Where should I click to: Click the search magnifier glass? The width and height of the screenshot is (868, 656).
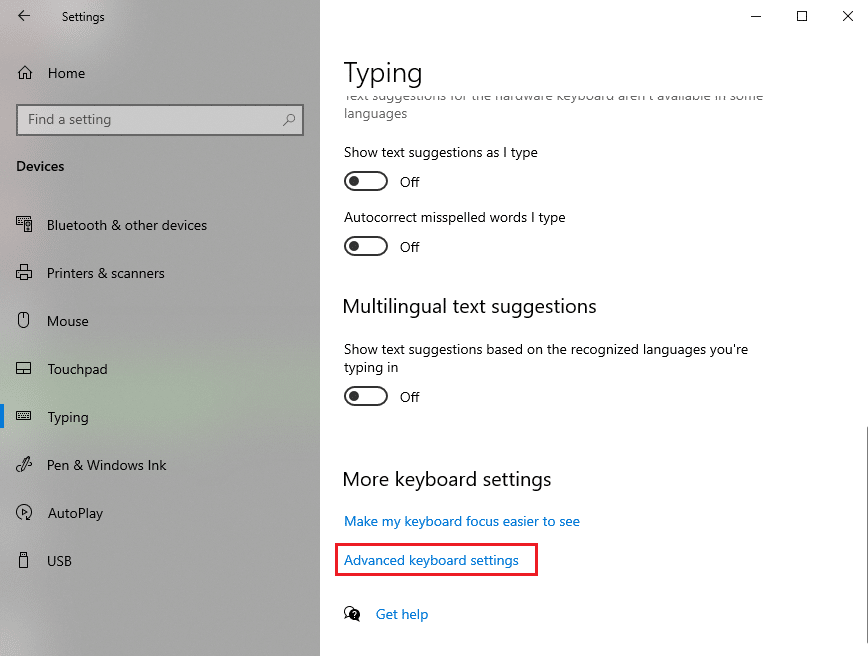pos(289,119)
